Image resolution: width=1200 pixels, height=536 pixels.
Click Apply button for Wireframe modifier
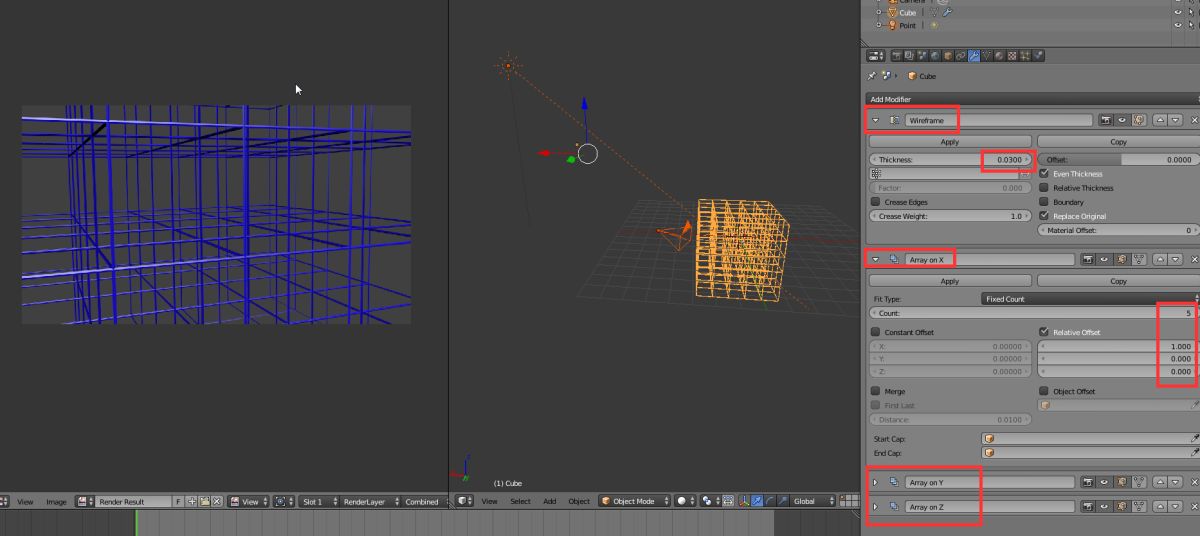[x=950, y=142]
